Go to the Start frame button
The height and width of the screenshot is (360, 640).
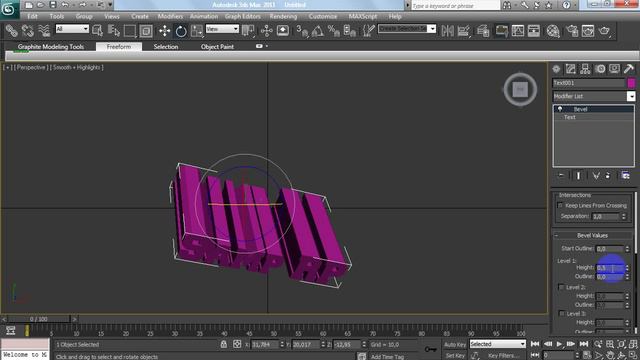[x=535, y=344]
